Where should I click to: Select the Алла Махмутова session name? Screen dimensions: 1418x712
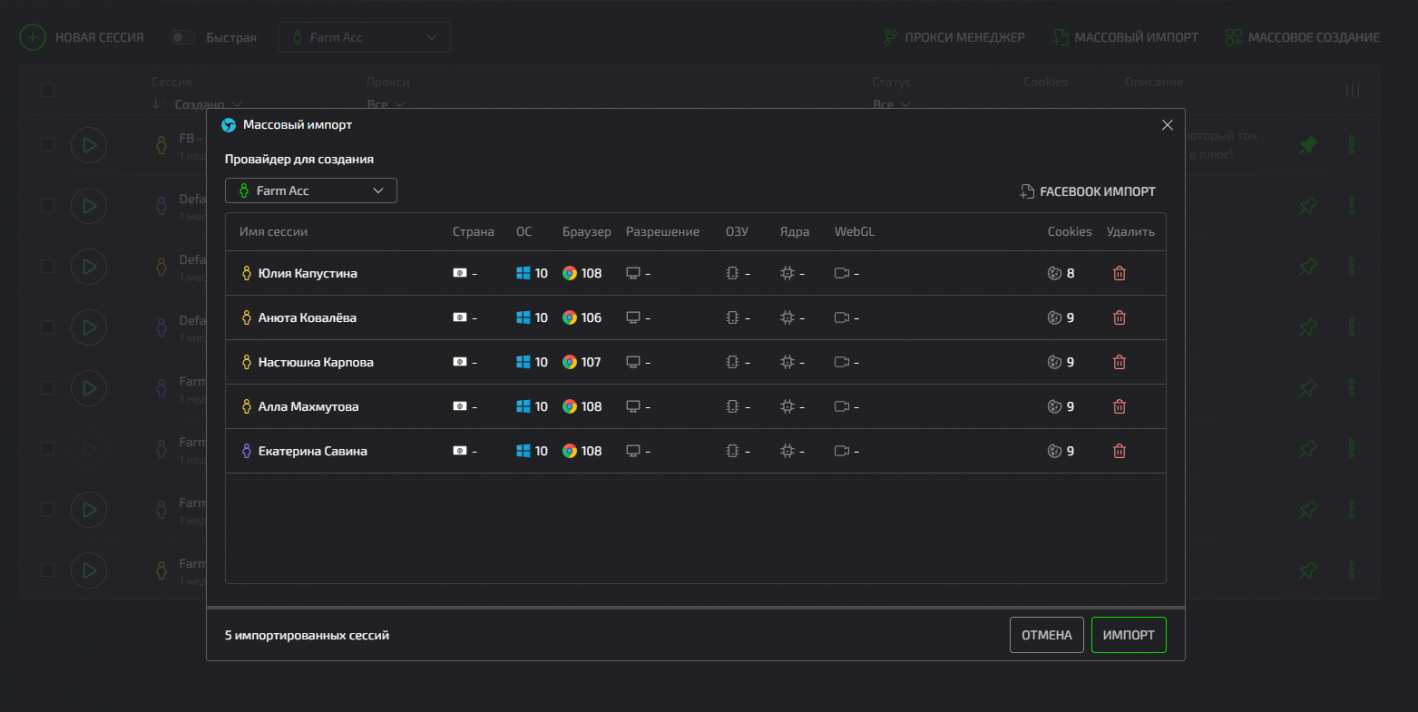(308, 407)
